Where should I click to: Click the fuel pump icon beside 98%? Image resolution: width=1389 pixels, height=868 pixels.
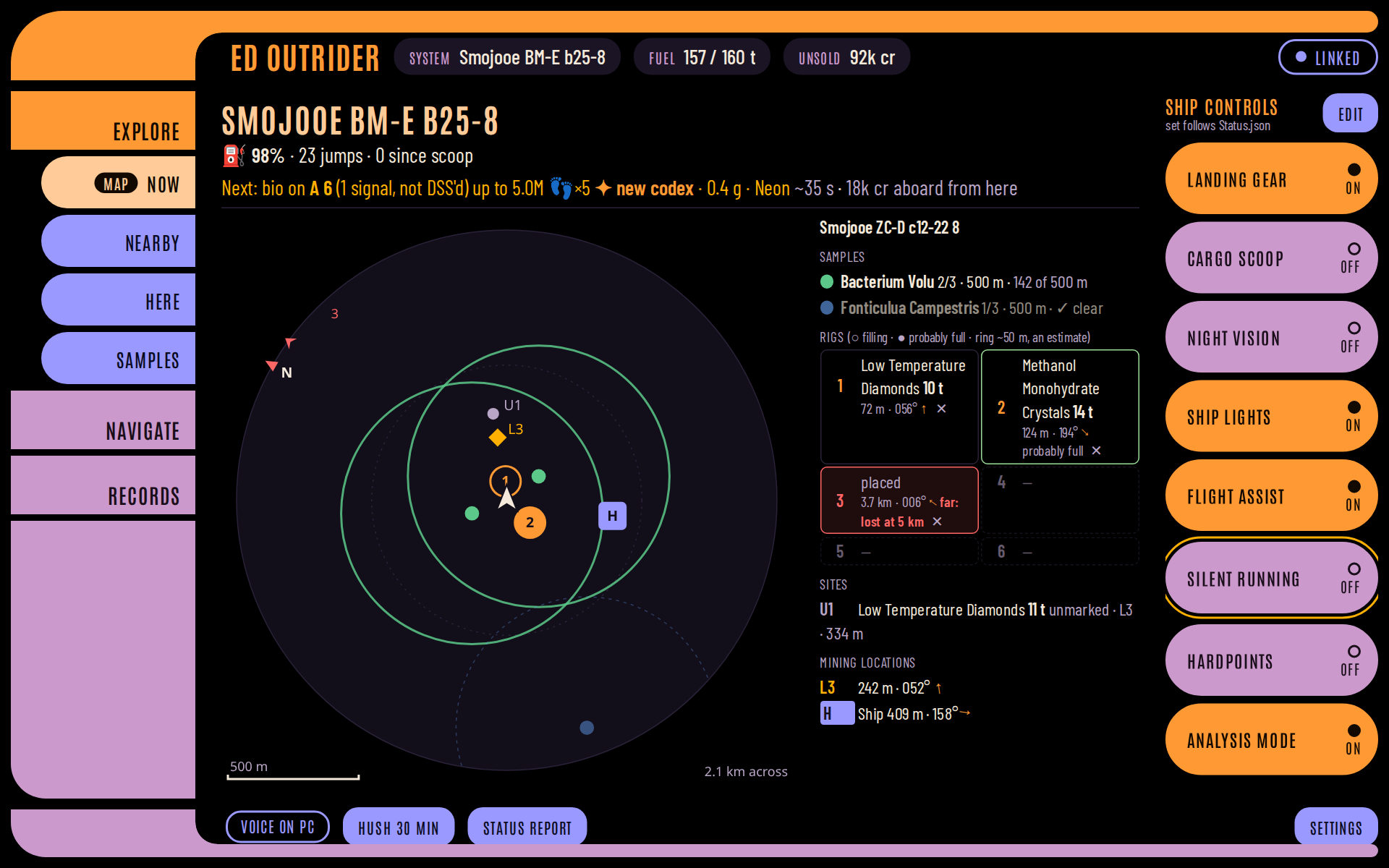point(234,156)
